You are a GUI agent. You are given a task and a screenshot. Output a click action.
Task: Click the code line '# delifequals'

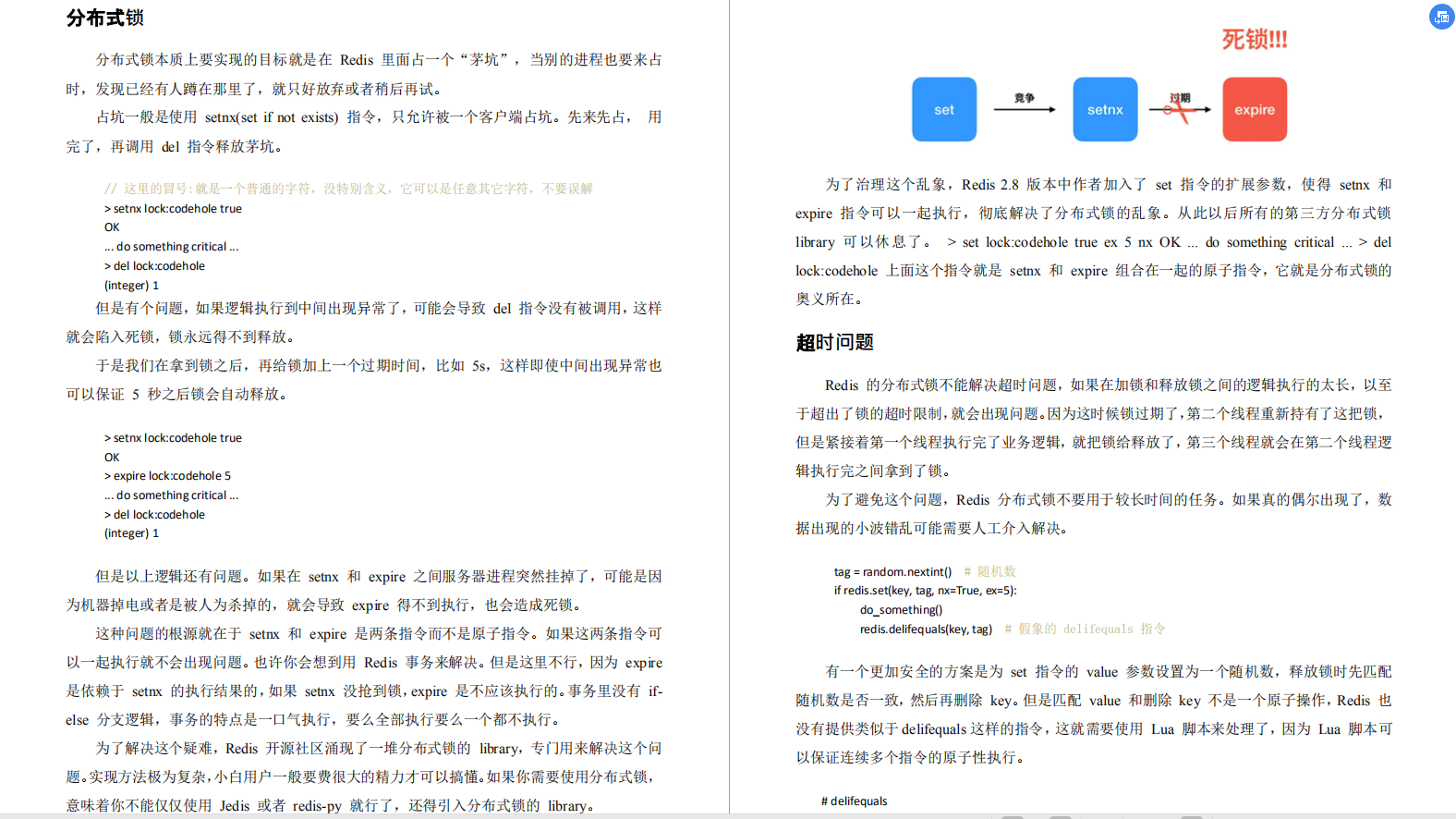854,801
